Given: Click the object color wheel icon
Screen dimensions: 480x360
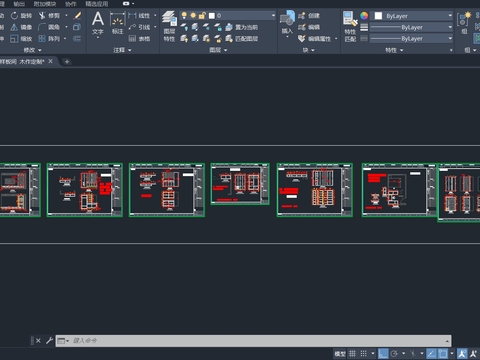Looking at the screenshot, I should point(364,16).
